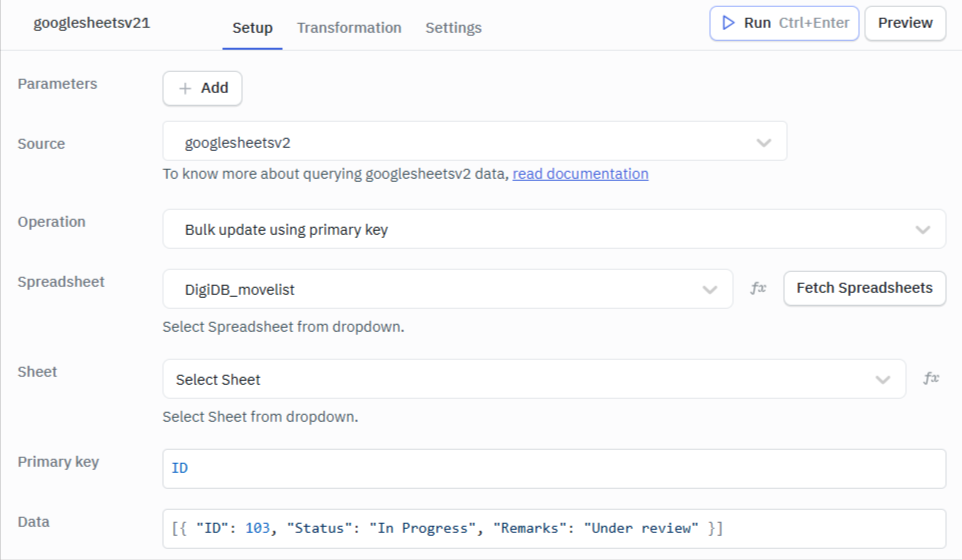
Task: Switch to the Transformation tab
Action: coord(349,28)
